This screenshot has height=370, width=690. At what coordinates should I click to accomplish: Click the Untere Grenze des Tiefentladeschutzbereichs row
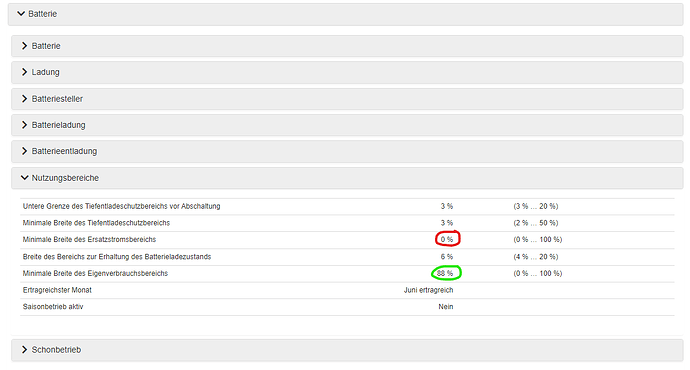pos(347,206)
